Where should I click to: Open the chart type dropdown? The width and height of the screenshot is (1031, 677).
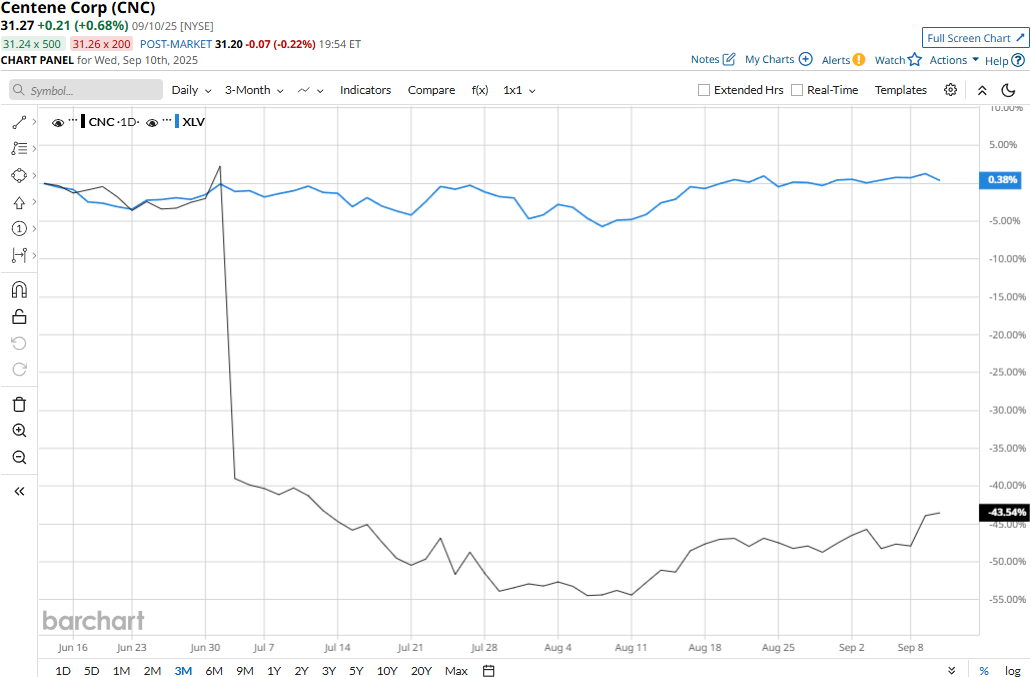click(x=310, y=90)
